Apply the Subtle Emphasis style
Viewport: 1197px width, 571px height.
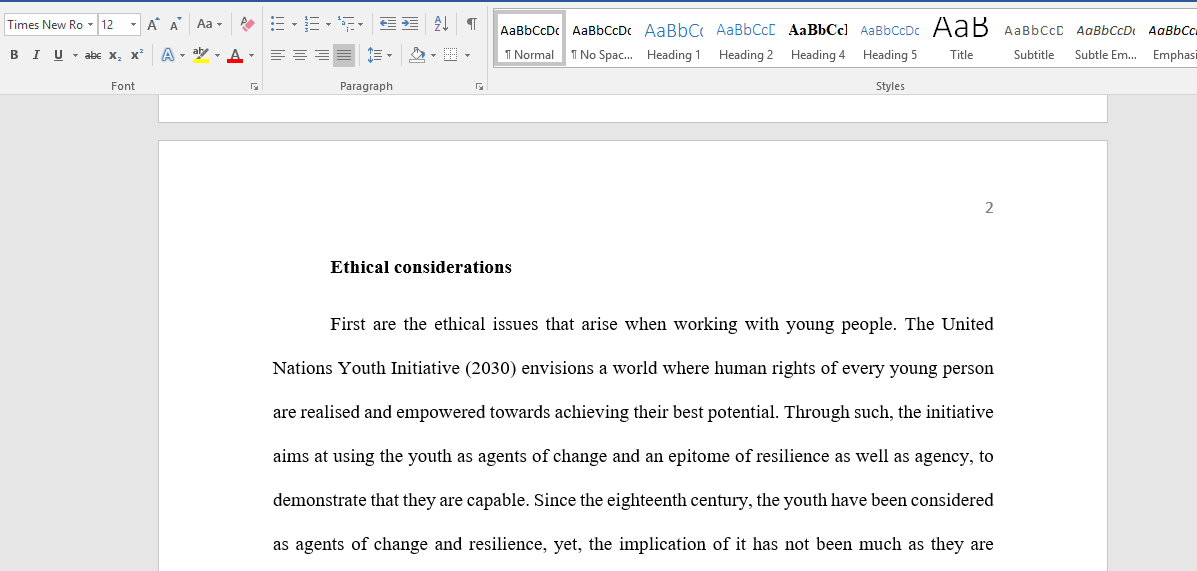pos(1105,38)
